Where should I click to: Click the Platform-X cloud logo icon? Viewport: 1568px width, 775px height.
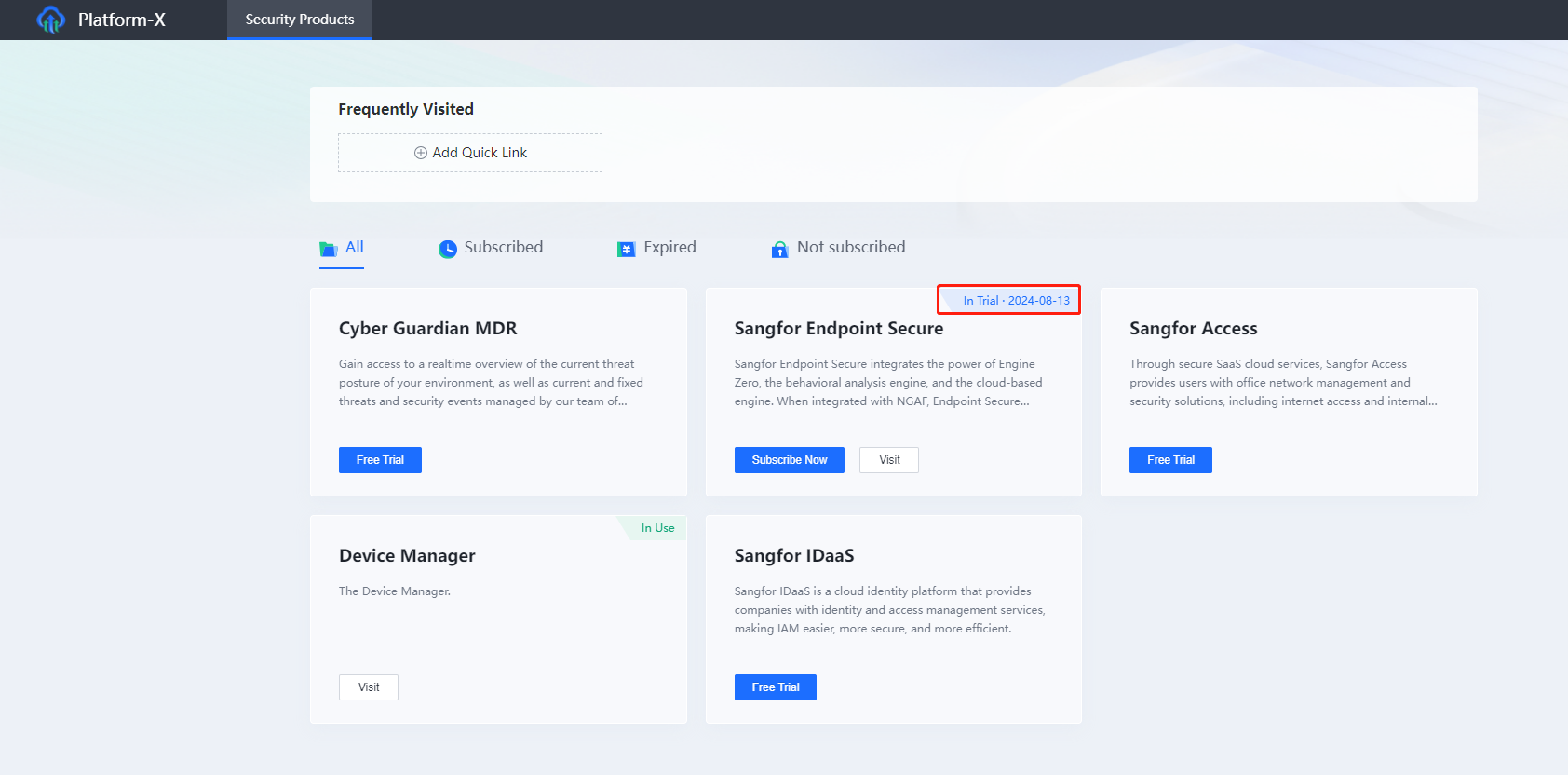pos(51,20)
